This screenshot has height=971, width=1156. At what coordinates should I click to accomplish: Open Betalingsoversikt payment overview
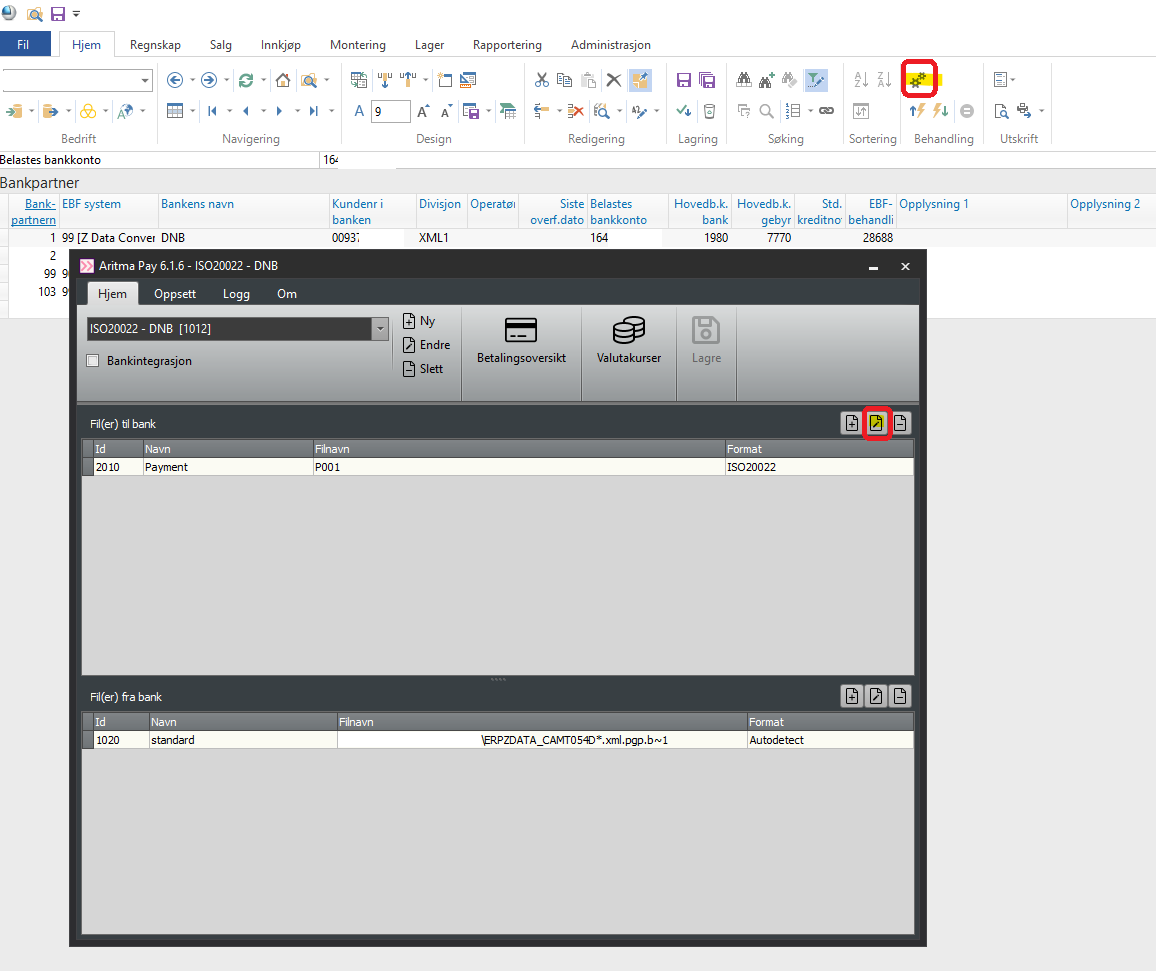521,341
